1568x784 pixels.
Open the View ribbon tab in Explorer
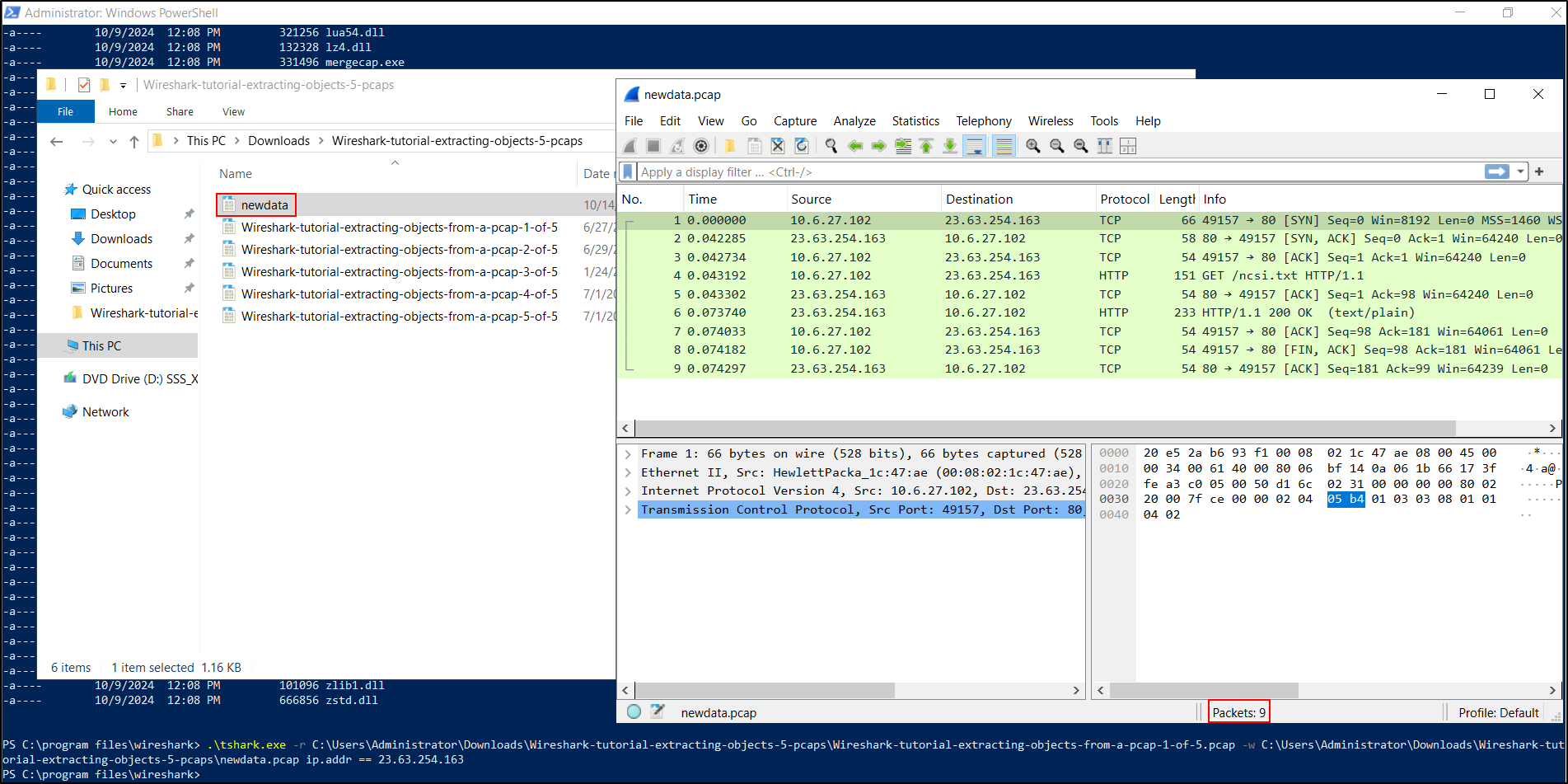[x=233, y=111]
